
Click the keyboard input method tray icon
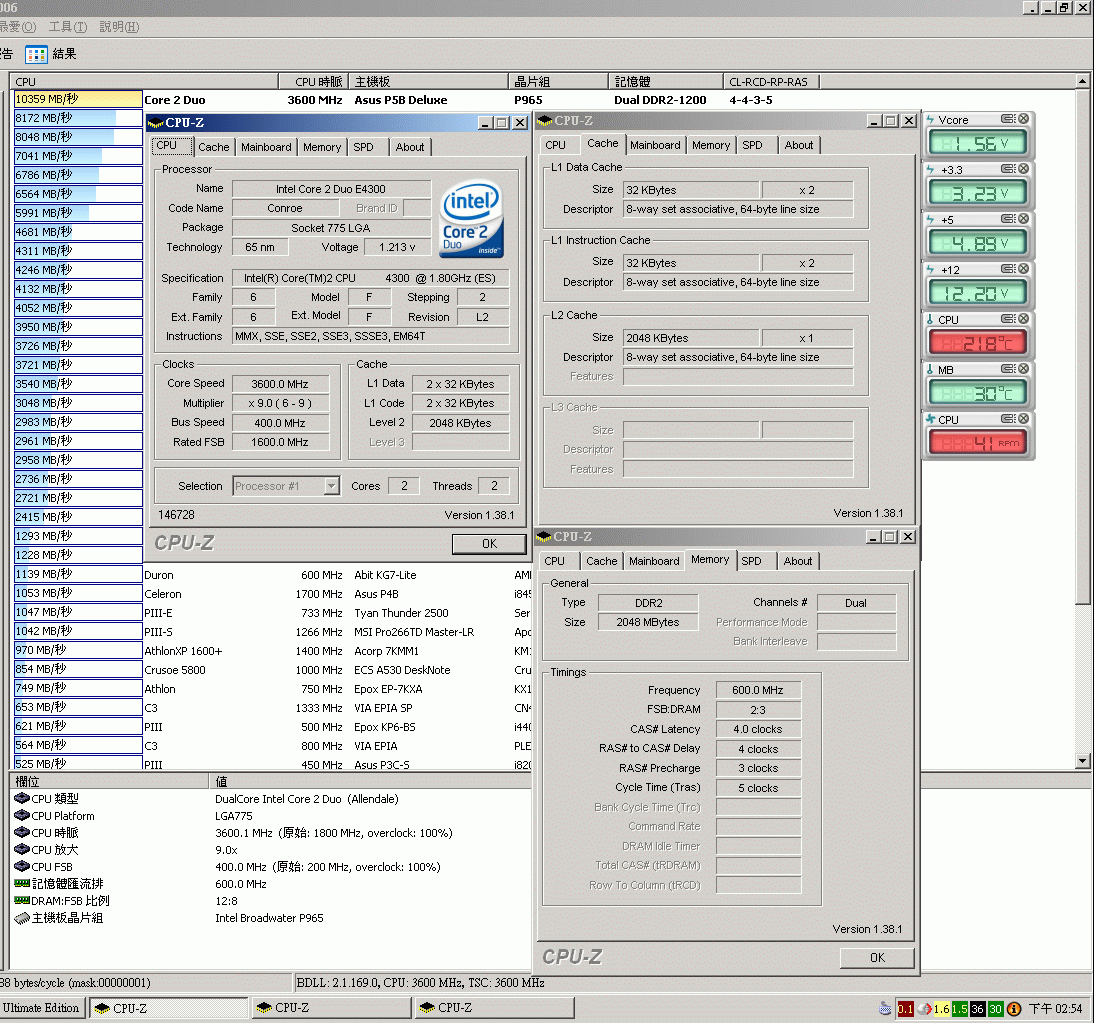coord(885,1008)
